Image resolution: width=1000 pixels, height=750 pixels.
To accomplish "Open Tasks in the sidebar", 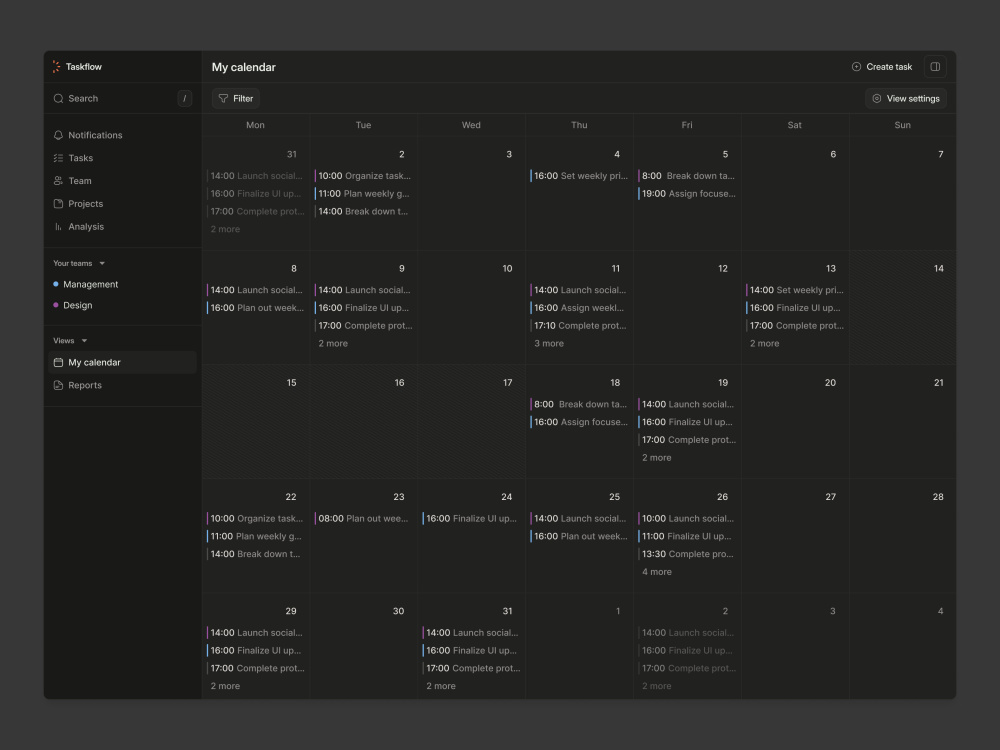I will [x=122, y=158].
